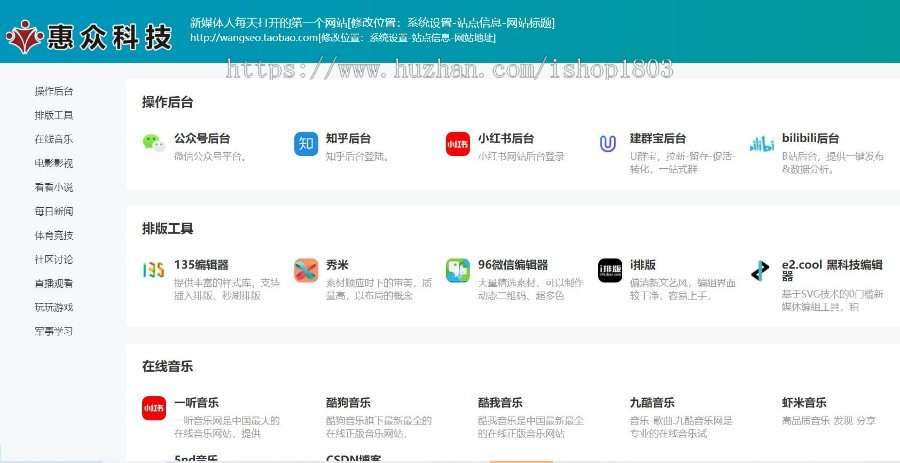900x463 pixels.
Task: Open the 酷我音乐 link
Action: coord(500,403)
